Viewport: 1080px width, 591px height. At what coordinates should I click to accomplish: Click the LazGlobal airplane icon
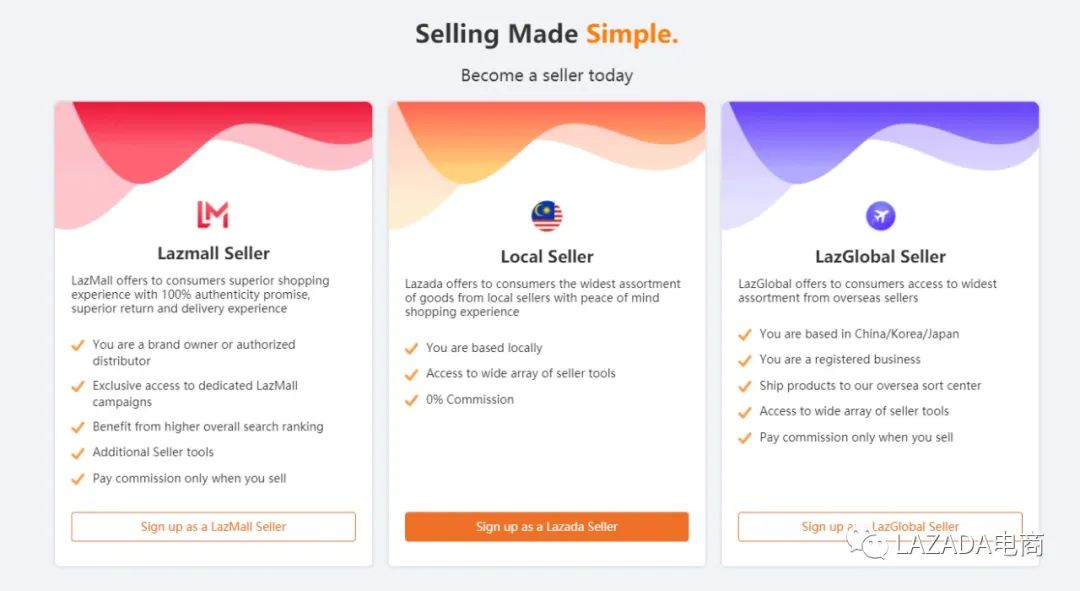pos(880,215)
